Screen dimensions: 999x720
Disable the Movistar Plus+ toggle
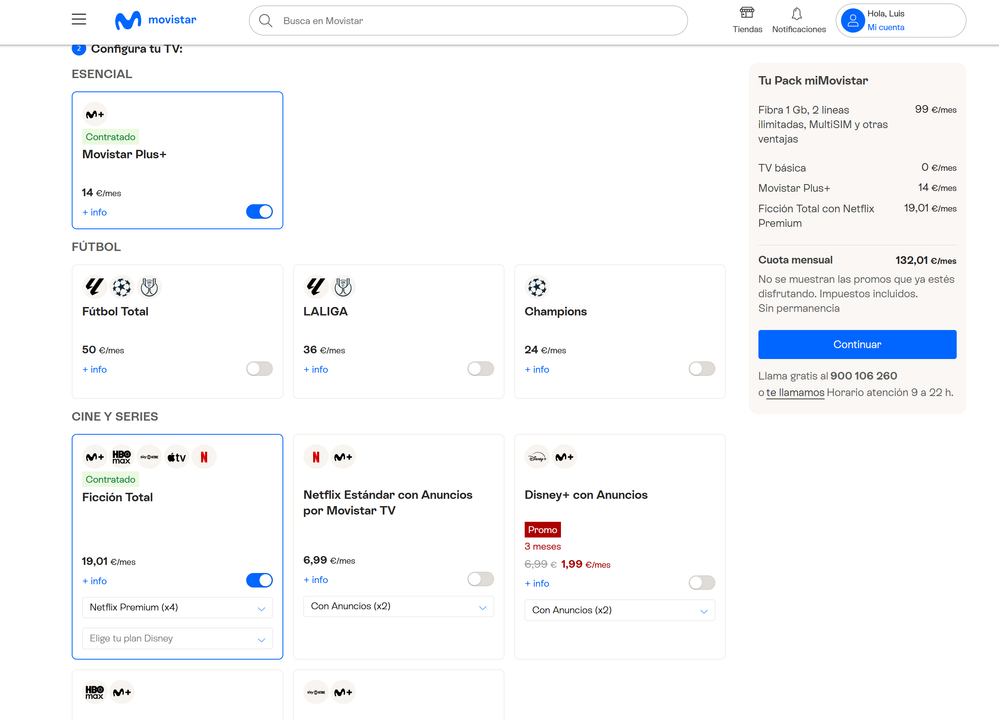(259, 212)
